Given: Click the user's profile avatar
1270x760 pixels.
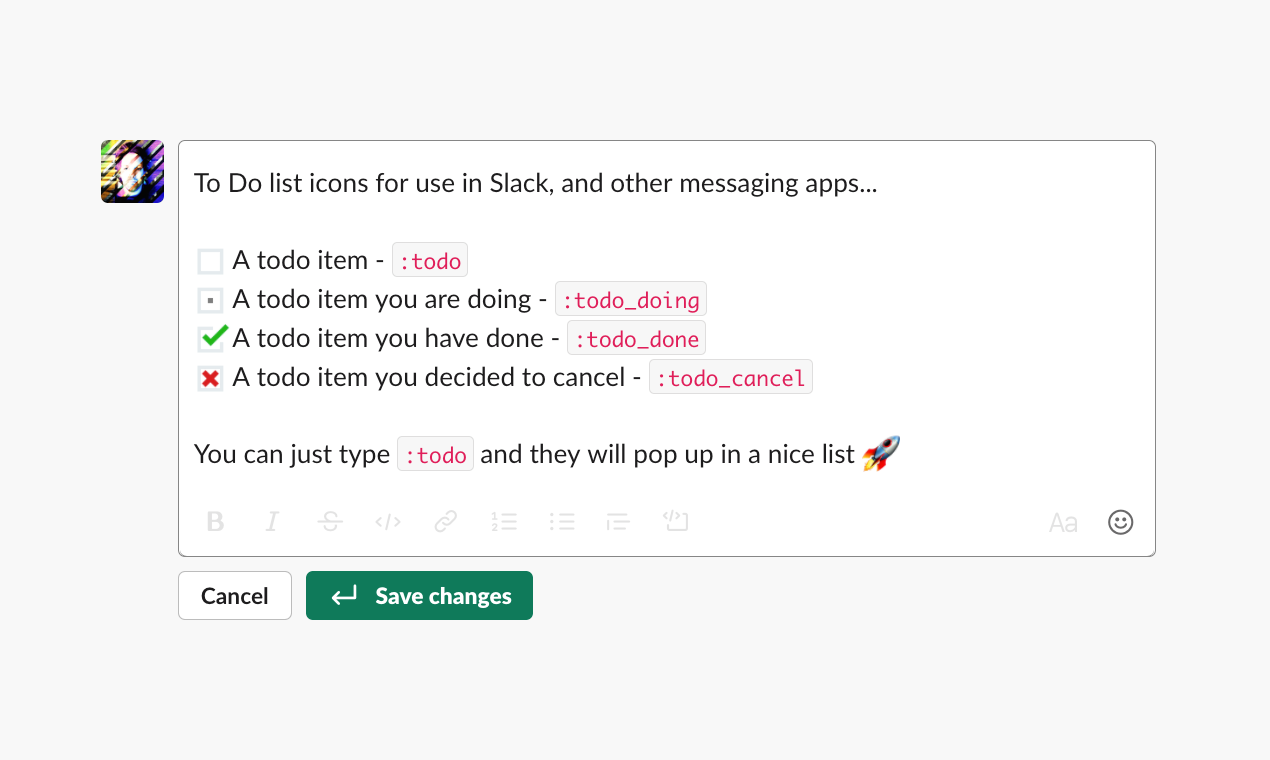Looking at the screenshot, I should tap(131, 170).
